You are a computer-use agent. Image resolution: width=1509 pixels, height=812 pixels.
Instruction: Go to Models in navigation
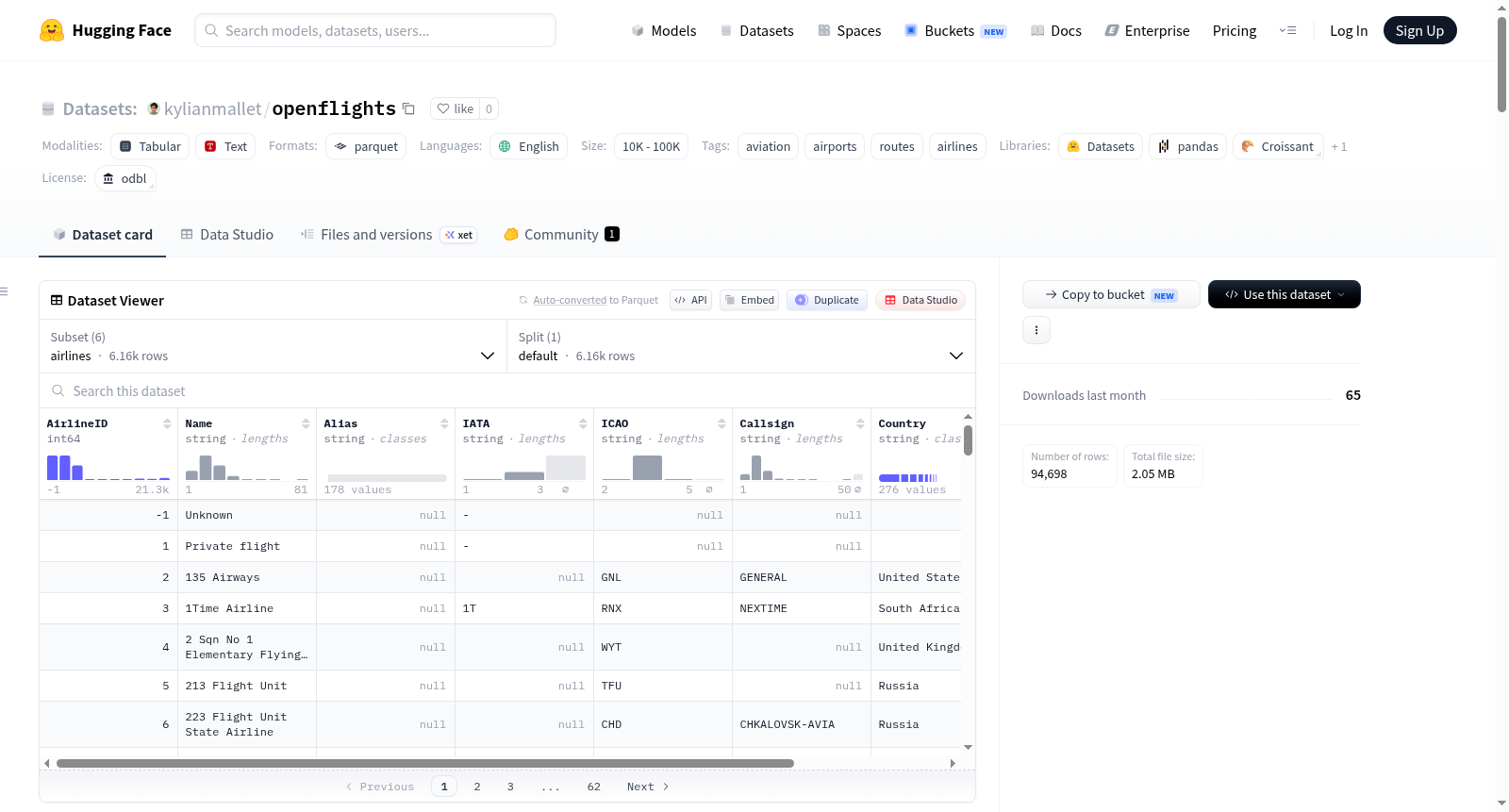[664, 30]
